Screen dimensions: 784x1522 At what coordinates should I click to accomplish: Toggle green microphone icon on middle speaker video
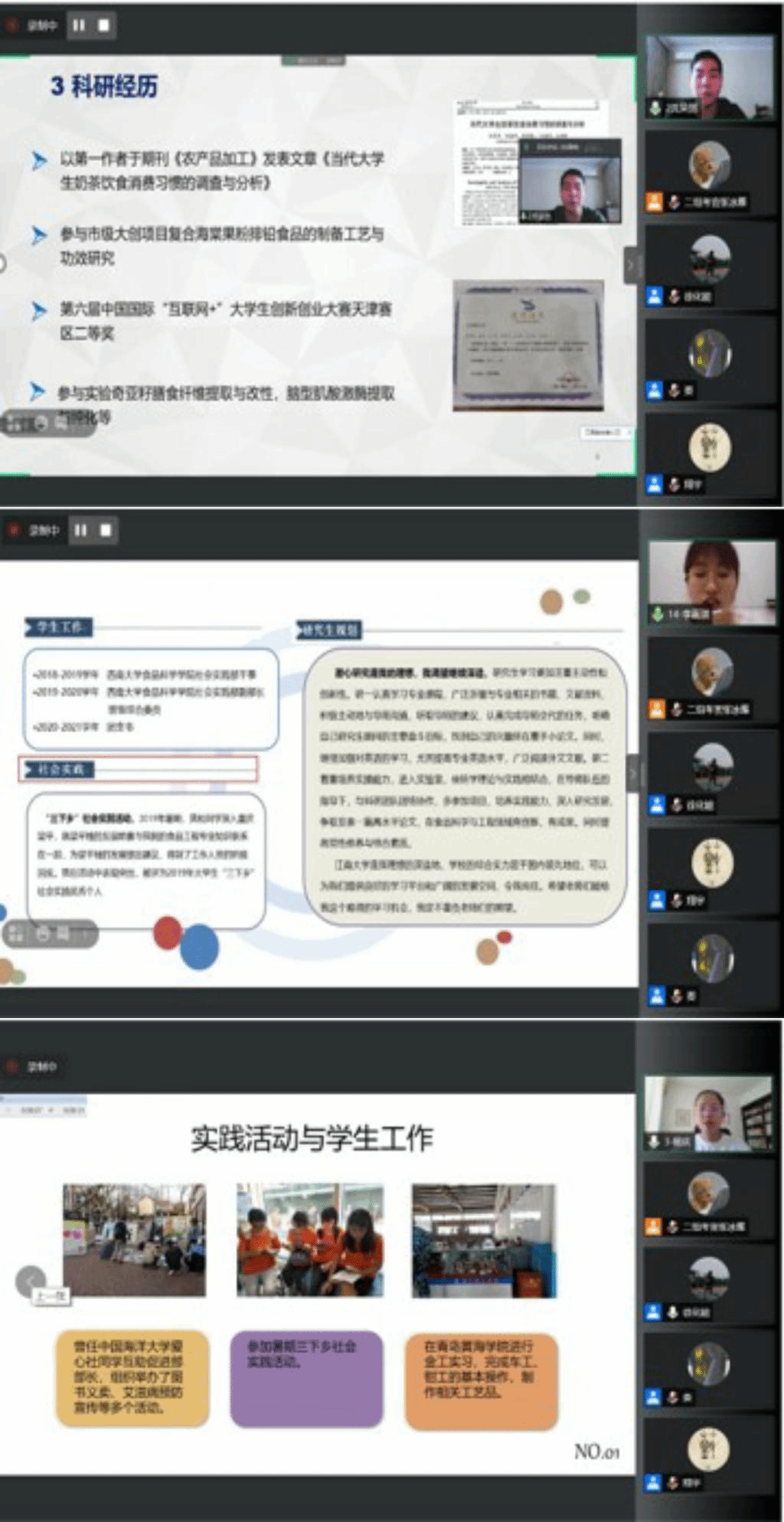coord(657,614)
